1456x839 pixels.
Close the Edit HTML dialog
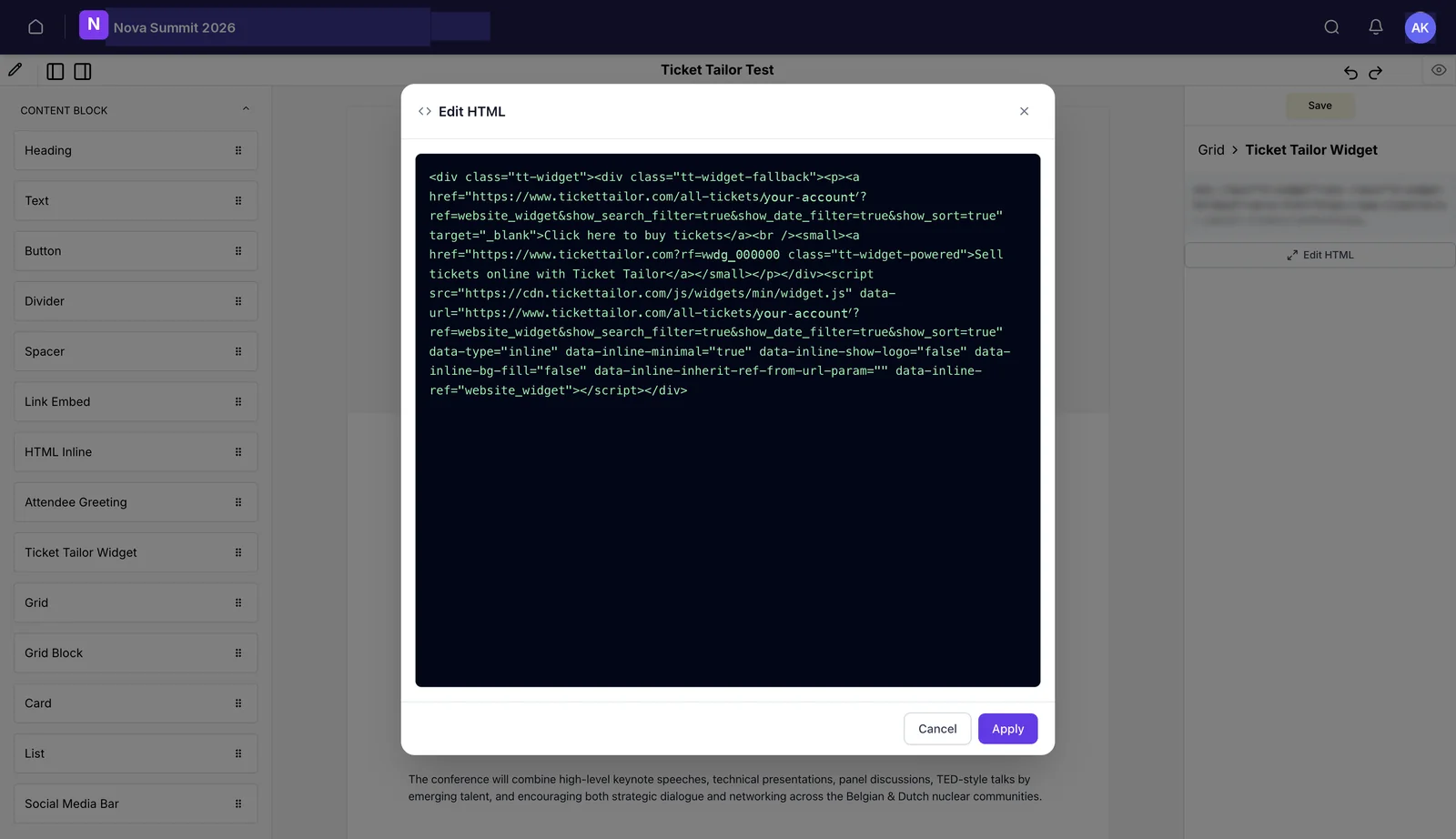(1024, 111)
